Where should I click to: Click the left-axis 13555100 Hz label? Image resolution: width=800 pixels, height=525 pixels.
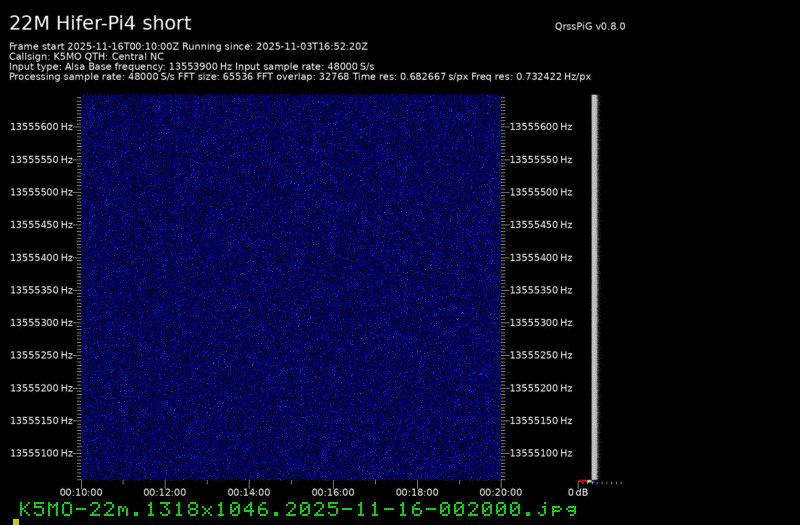click(41, 453)
